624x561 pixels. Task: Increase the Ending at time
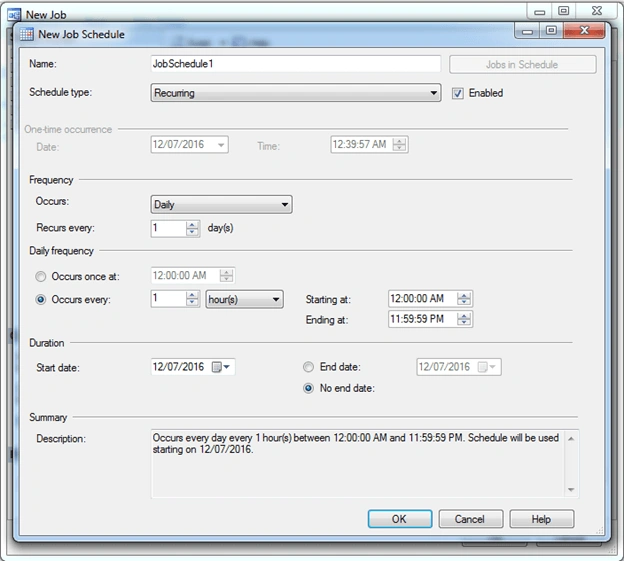point(464,316)
